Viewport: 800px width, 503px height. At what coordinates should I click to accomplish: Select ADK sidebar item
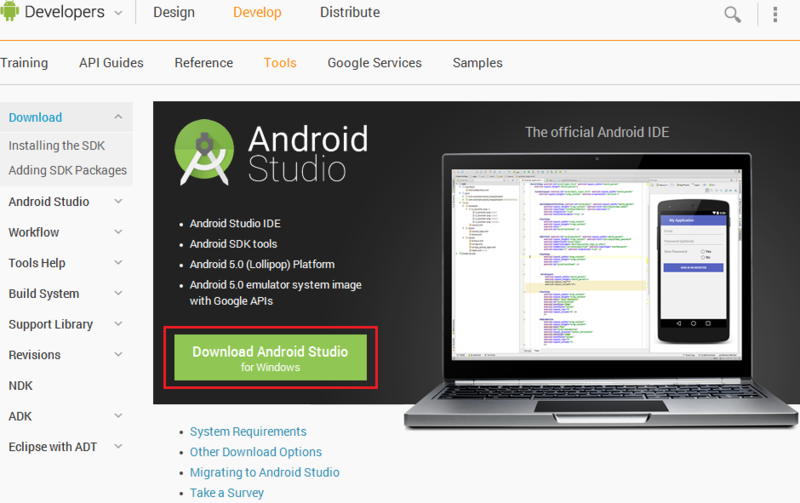(x=20, y=416)
